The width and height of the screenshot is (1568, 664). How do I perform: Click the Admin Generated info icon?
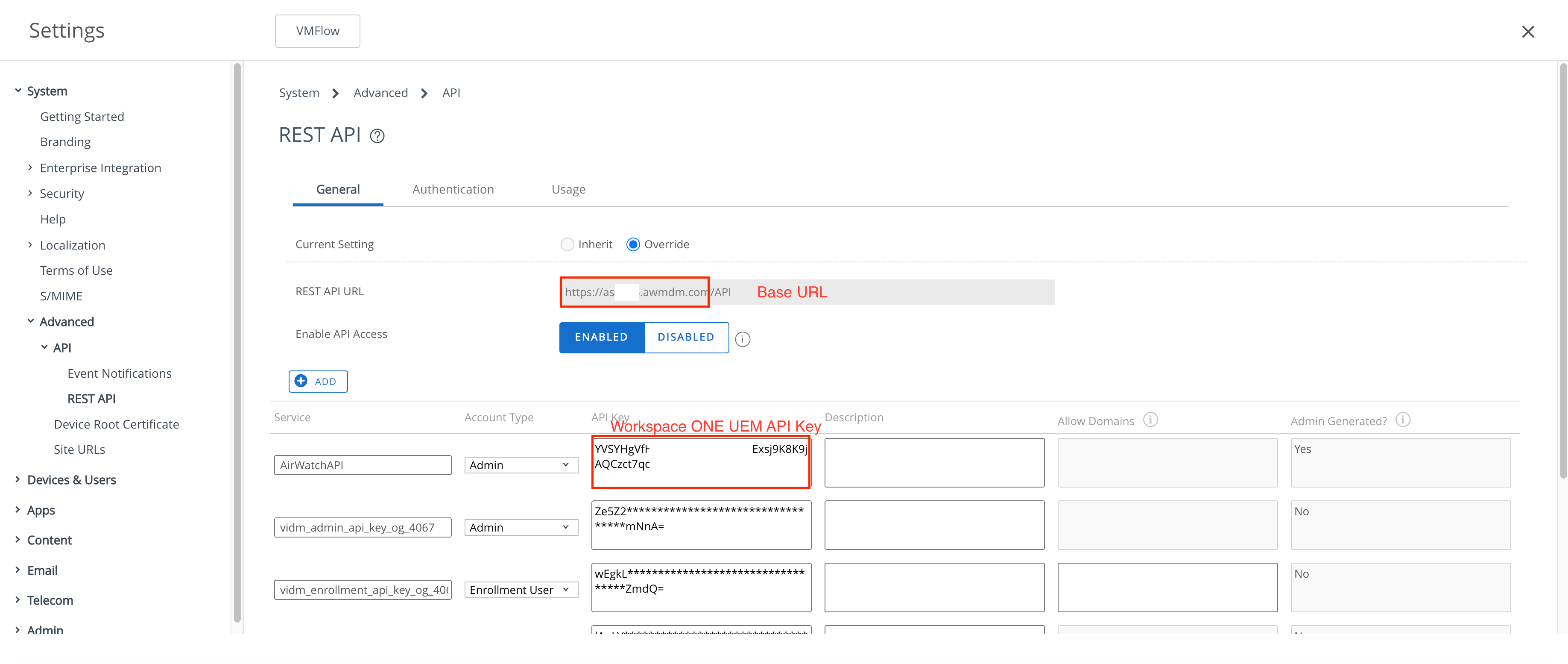pos(1403,420)
